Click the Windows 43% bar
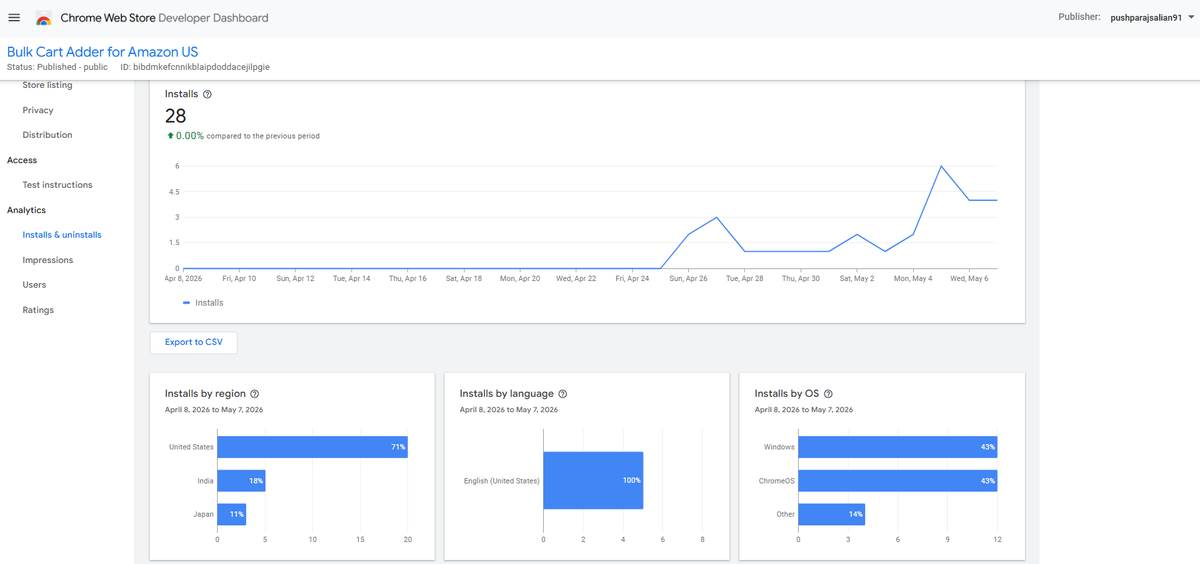This screenshot has height=564, width=1200. coord(897,447)
